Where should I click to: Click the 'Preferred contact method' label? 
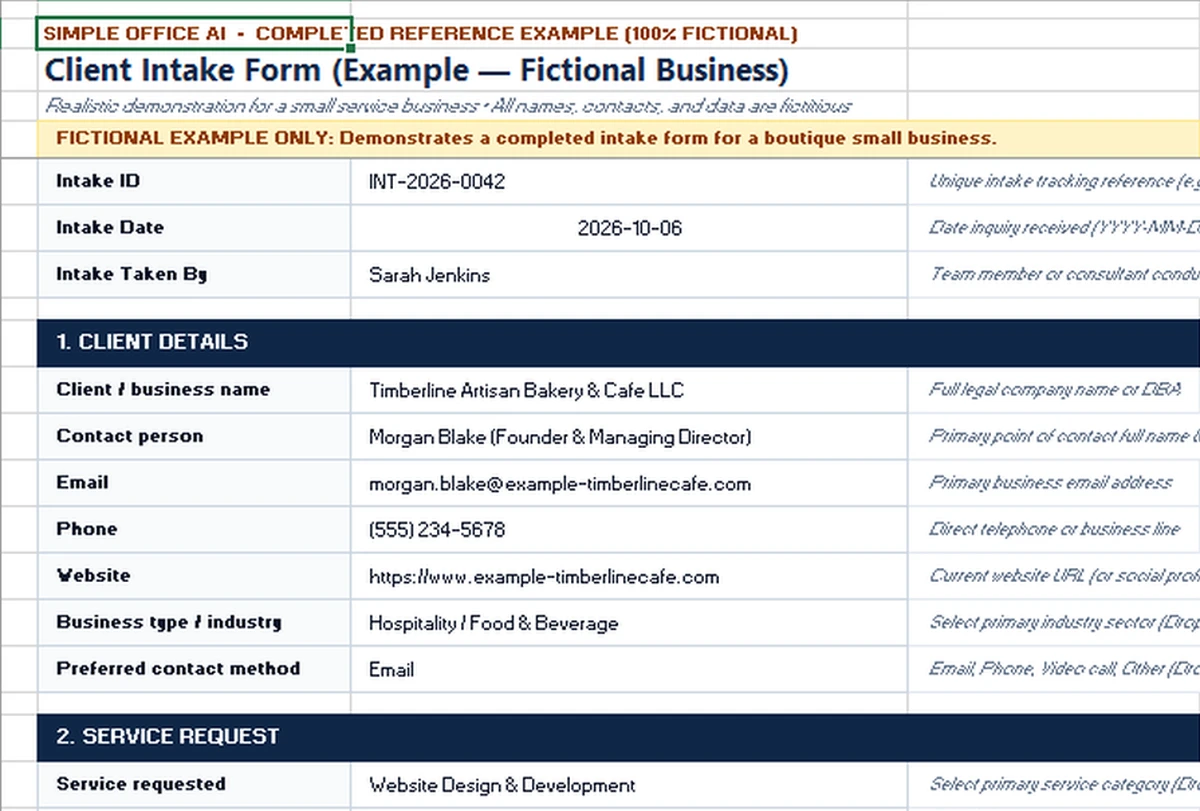click(194, 669)
